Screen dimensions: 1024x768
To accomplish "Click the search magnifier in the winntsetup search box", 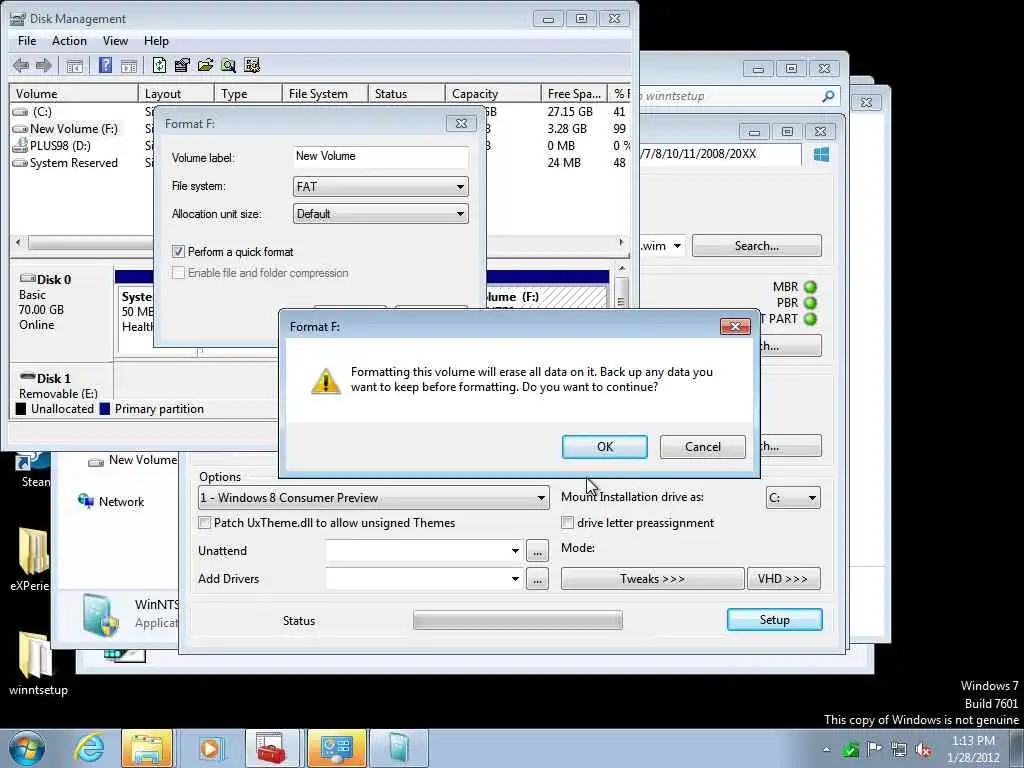I will tap(828, 96).
